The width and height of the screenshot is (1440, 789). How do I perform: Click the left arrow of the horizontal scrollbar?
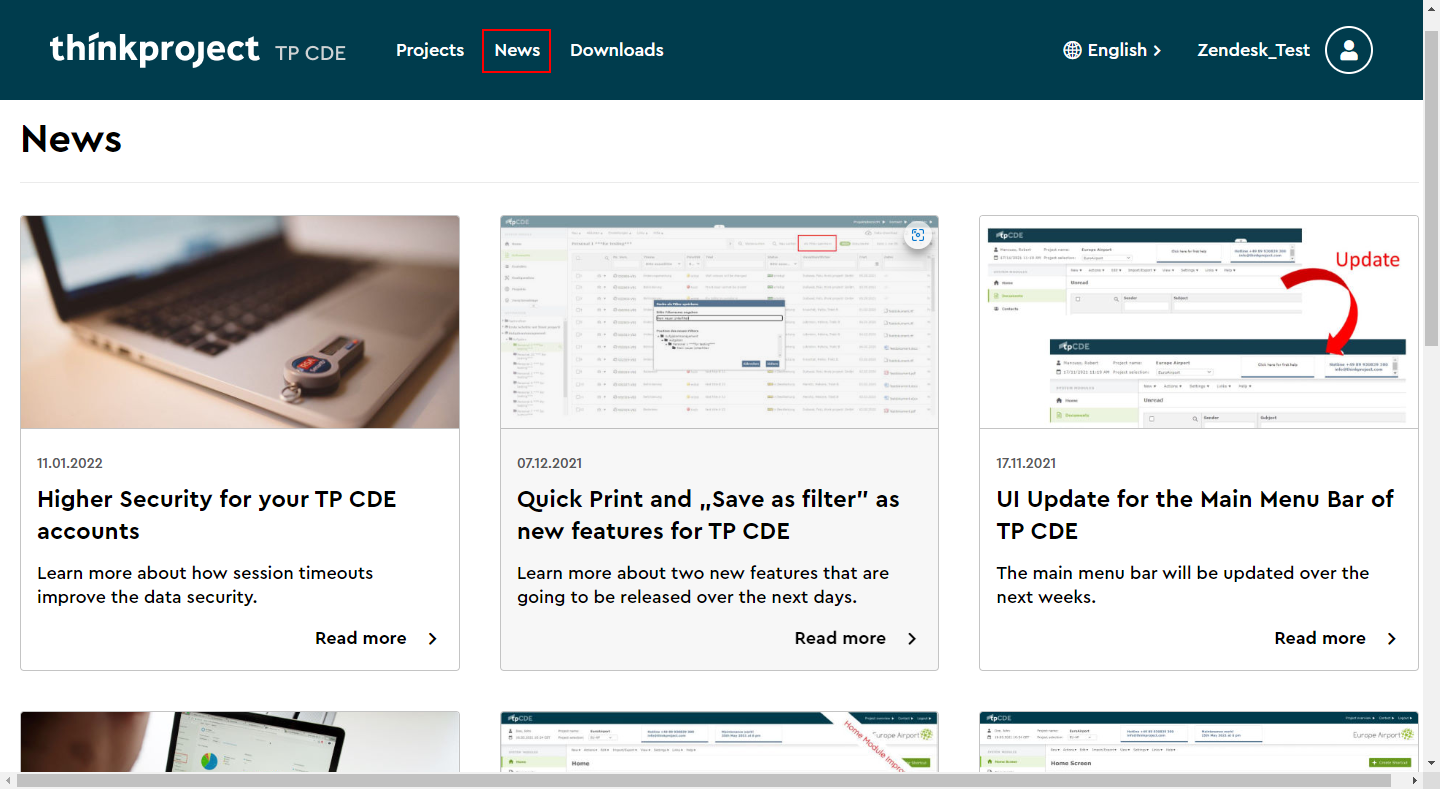coord(8,781)
